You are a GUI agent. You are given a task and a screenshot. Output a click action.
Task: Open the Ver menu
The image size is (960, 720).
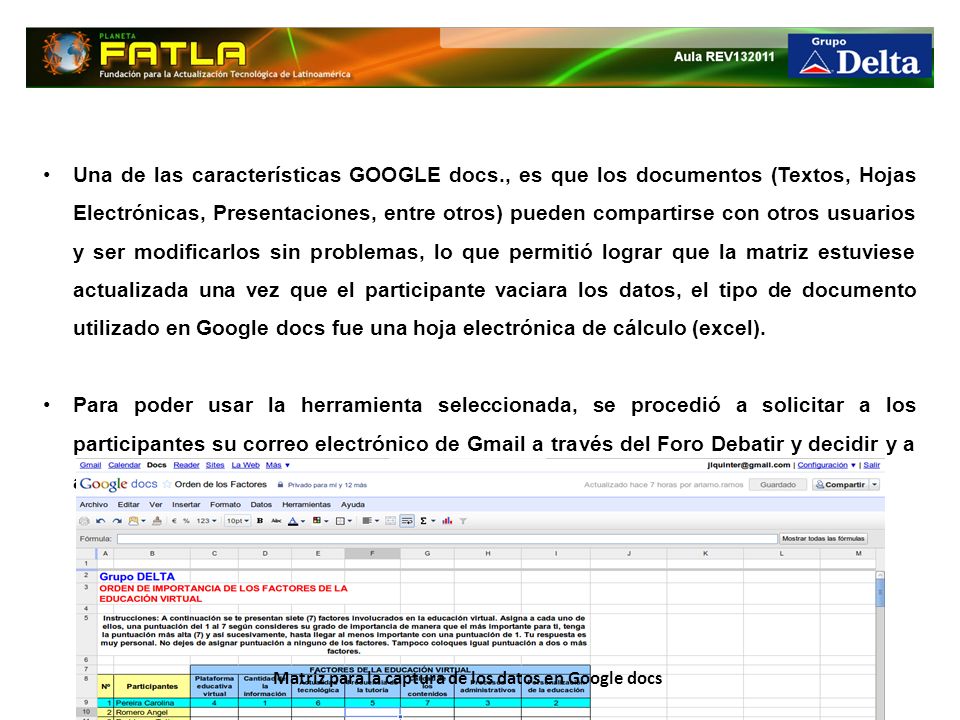156,504
